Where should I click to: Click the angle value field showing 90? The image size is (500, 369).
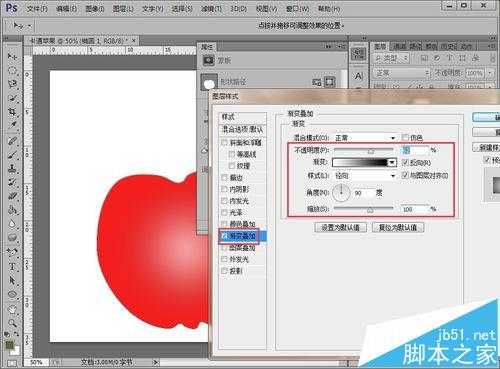(x=363, y=193)
